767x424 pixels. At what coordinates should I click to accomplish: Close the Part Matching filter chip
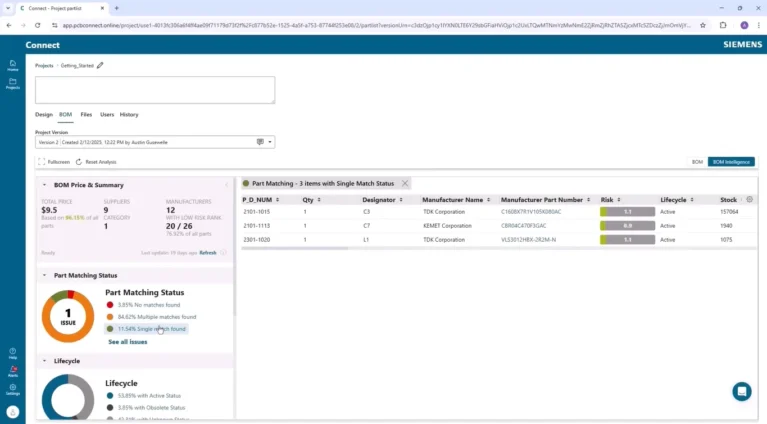[x=405, y=183]
